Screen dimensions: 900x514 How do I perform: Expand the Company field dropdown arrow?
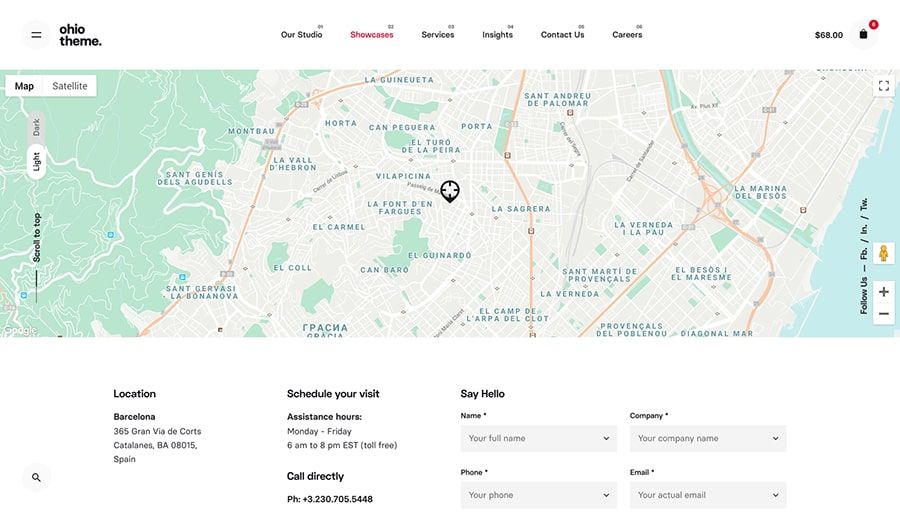775,439
